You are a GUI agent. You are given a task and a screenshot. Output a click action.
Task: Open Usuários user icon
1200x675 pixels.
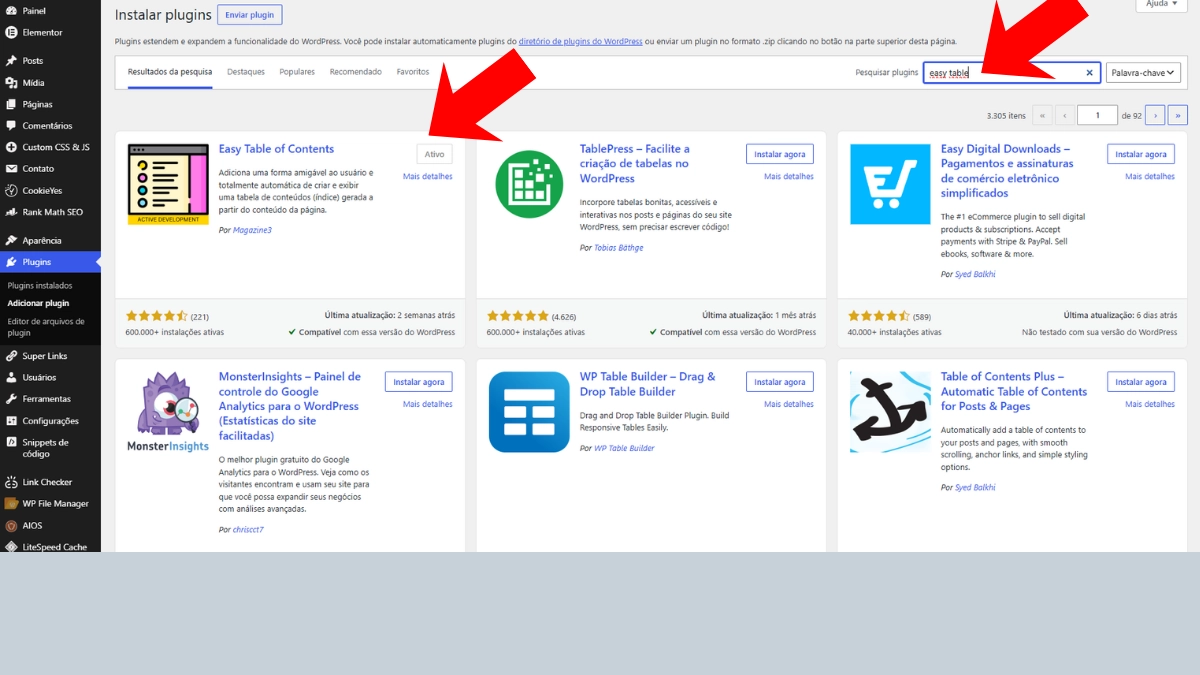pyautogui.click(x=11, y=378)
